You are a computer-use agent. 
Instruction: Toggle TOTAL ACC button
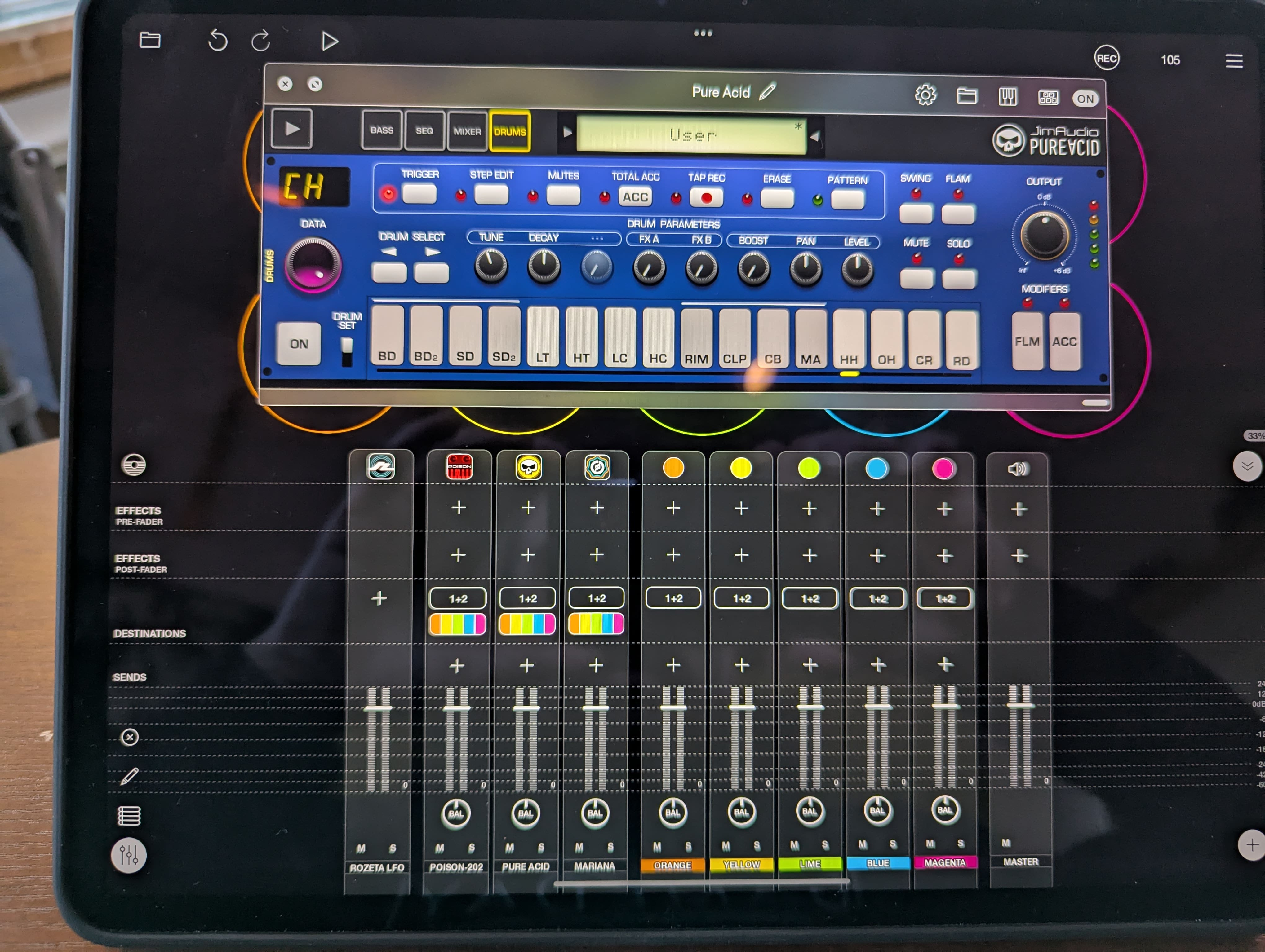[x=635, y=197]
